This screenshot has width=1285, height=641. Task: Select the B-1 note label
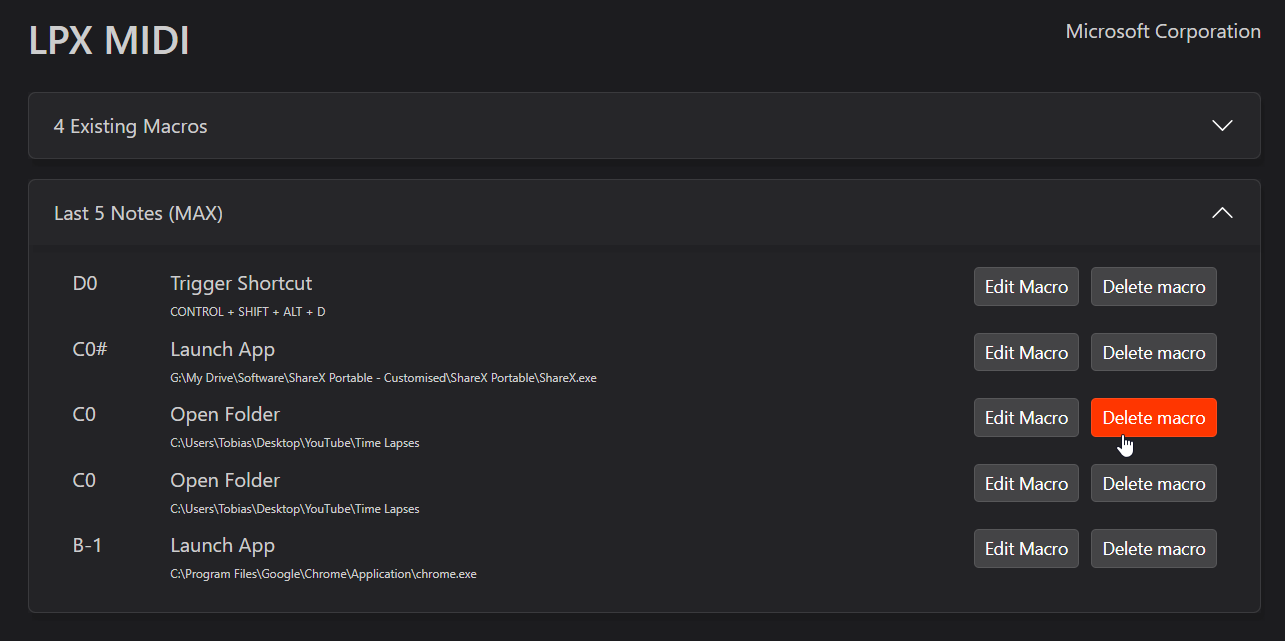tap(87, 546)
